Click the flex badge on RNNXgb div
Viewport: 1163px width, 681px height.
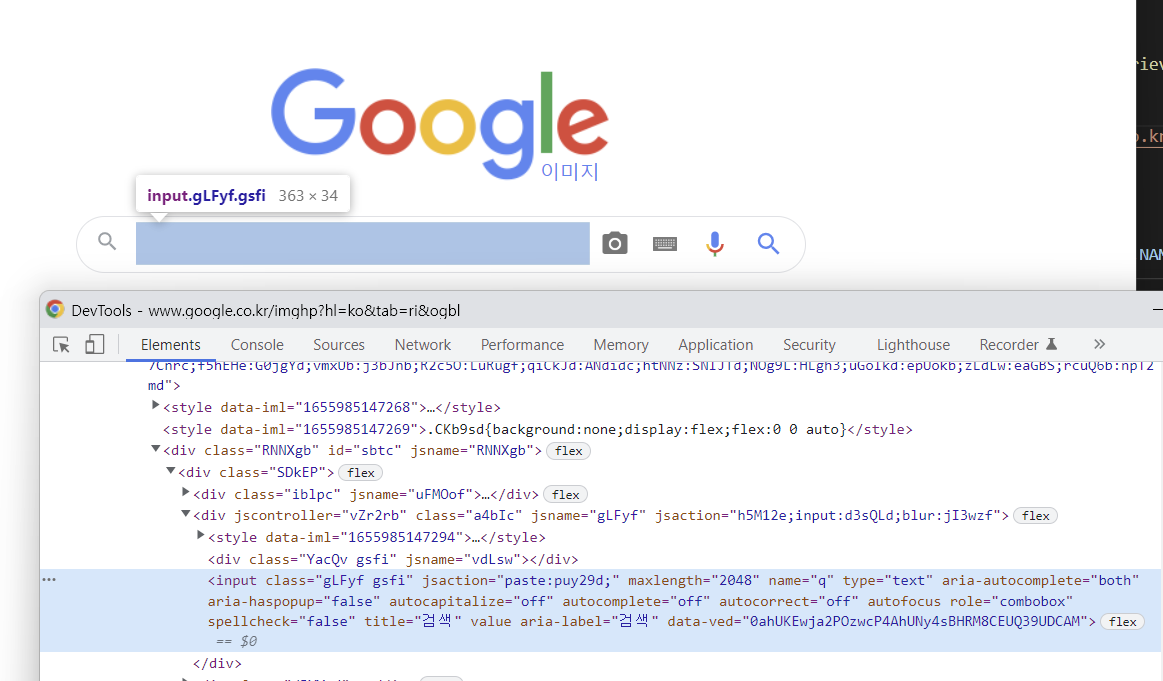click(568, 451)
